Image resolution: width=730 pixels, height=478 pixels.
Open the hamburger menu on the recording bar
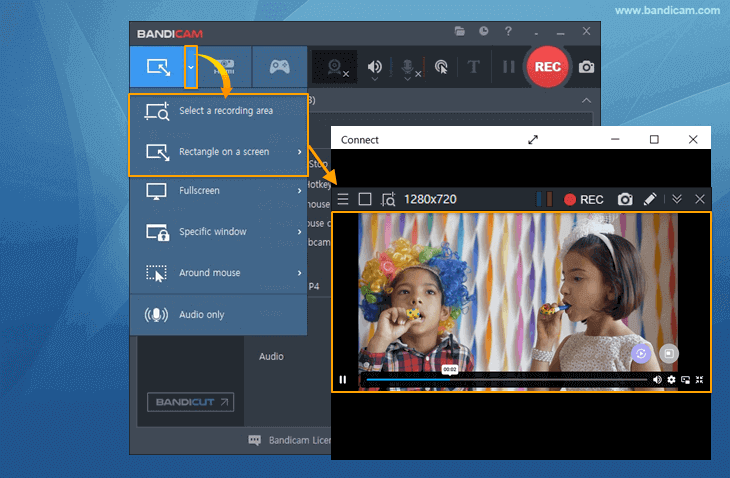(343, 199)
